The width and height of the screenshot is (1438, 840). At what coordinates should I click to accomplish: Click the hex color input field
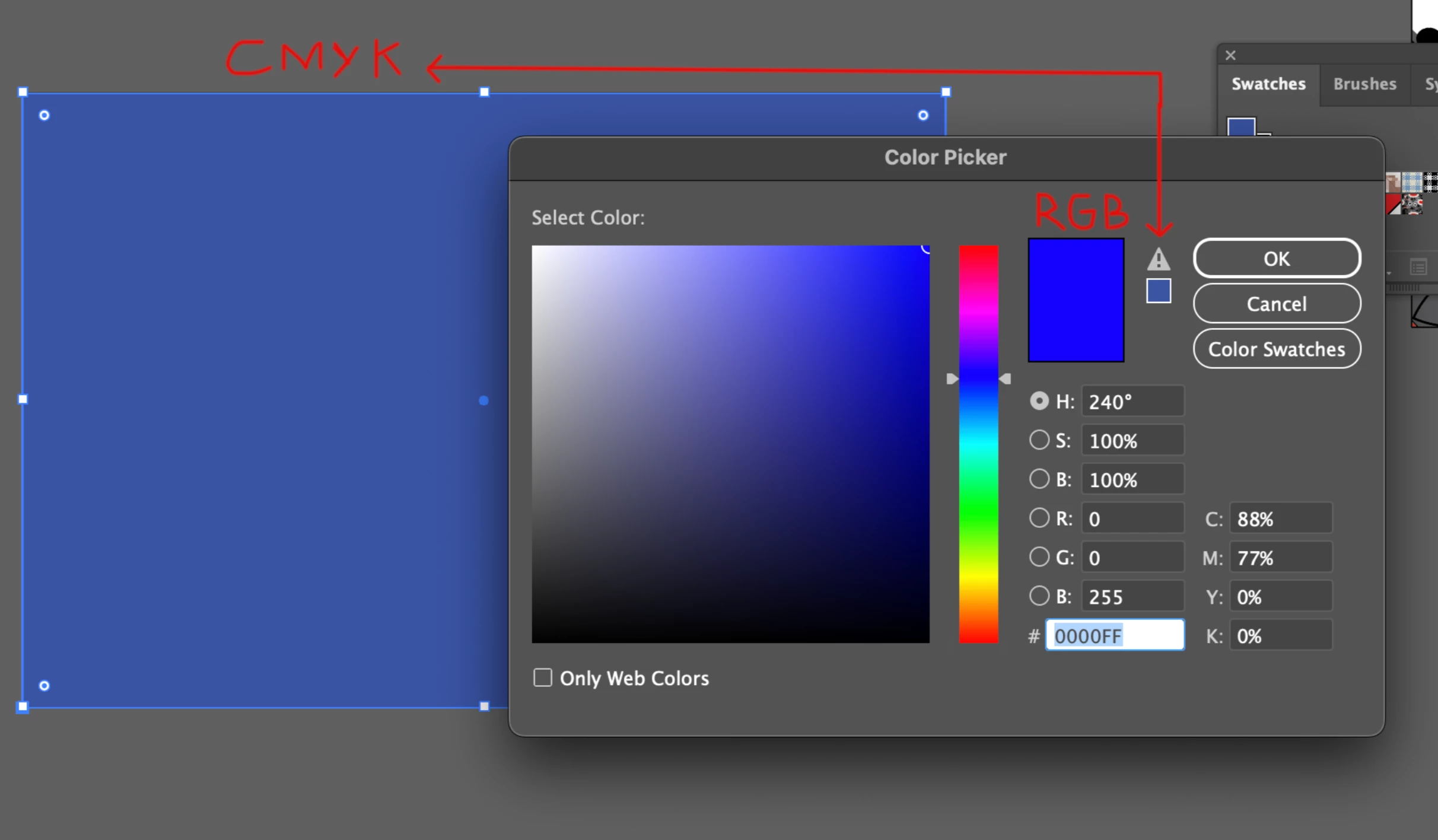pyautogui.click(x=1114, y=635)
